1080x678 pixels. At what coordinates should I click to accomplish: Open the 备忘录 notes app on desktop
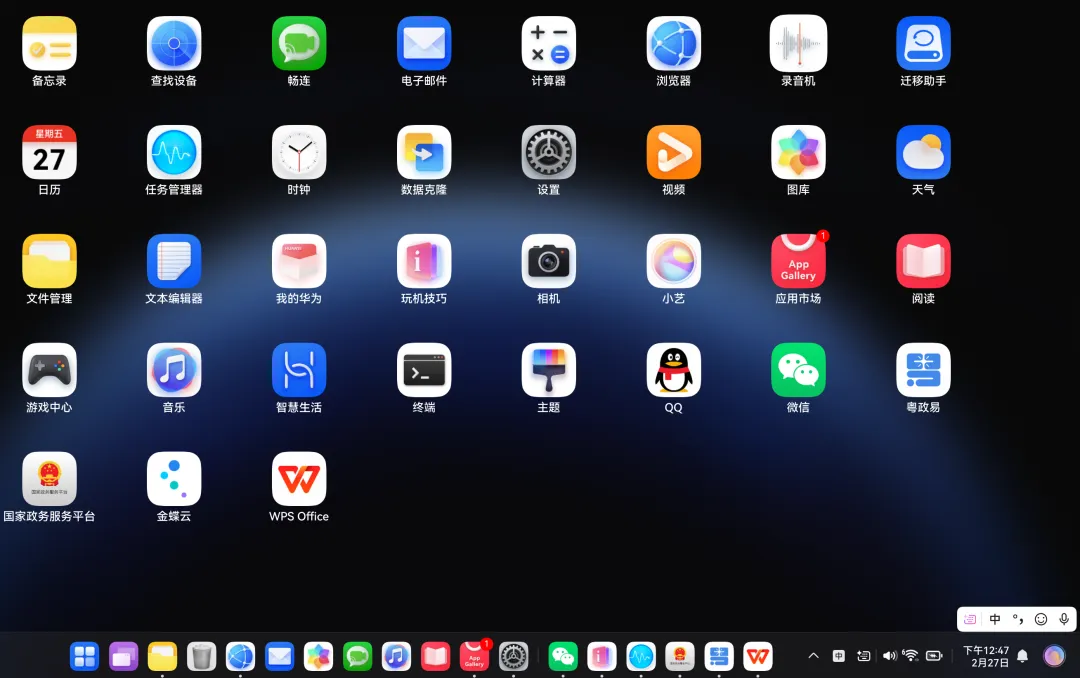49,43
